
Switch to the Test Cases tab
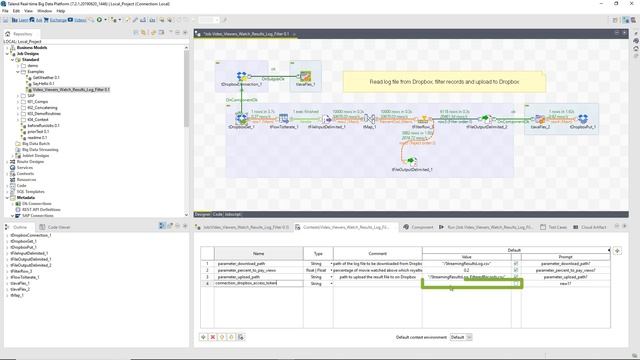click(553, 227)
